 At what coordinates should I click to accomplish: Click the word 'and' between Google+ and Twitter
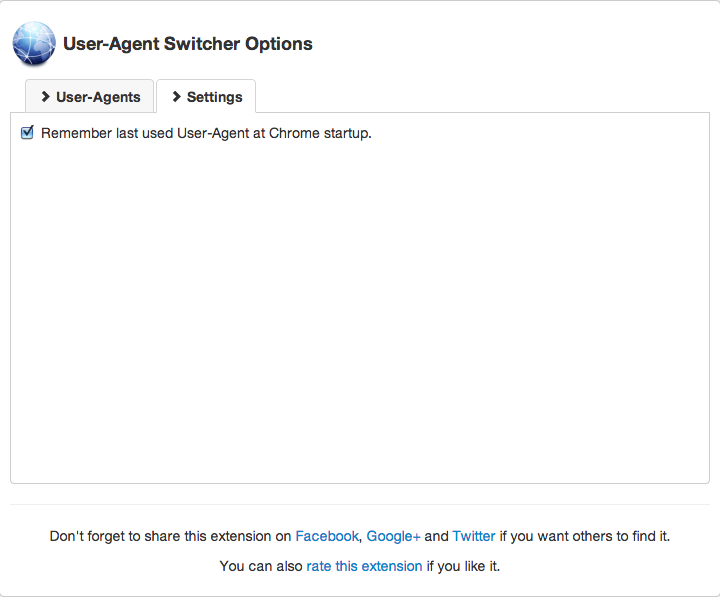(x=436, y=536)
